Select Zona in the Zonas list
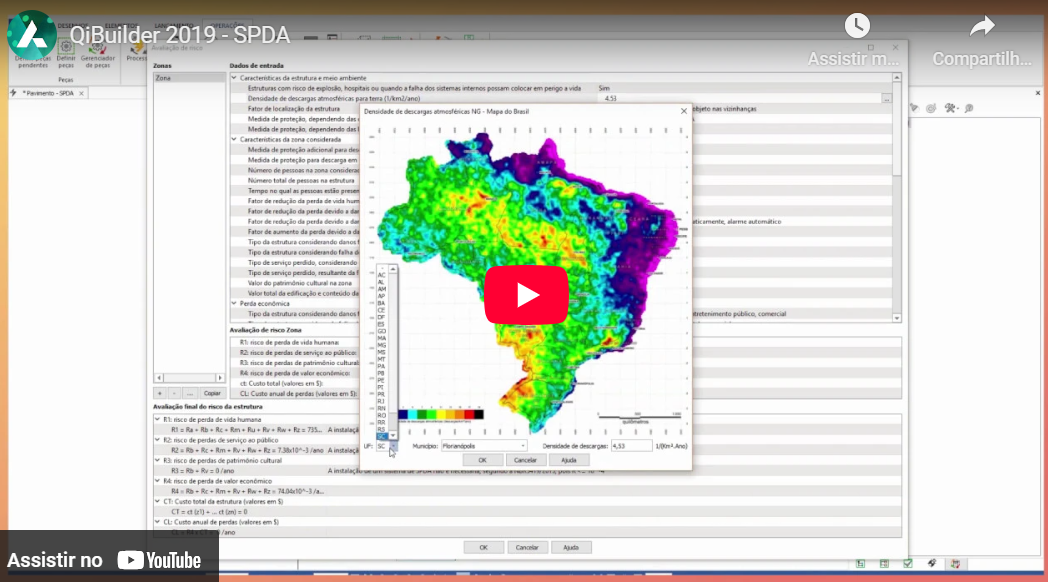Viewport: 1048px width, 582px height. click(x=189, y=78)
